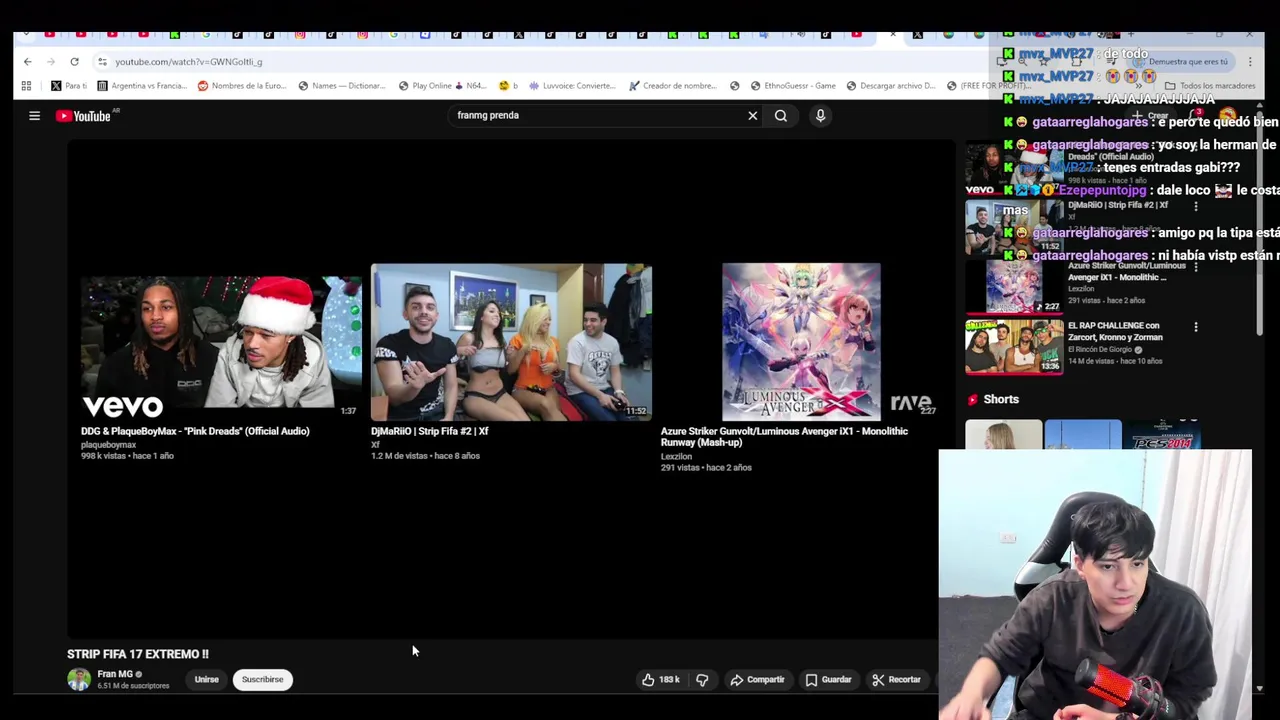The width and height of the screenshot is (1280, 720).
Task: Open Fran MG channel avatar
Action: (x=79, y=680)
